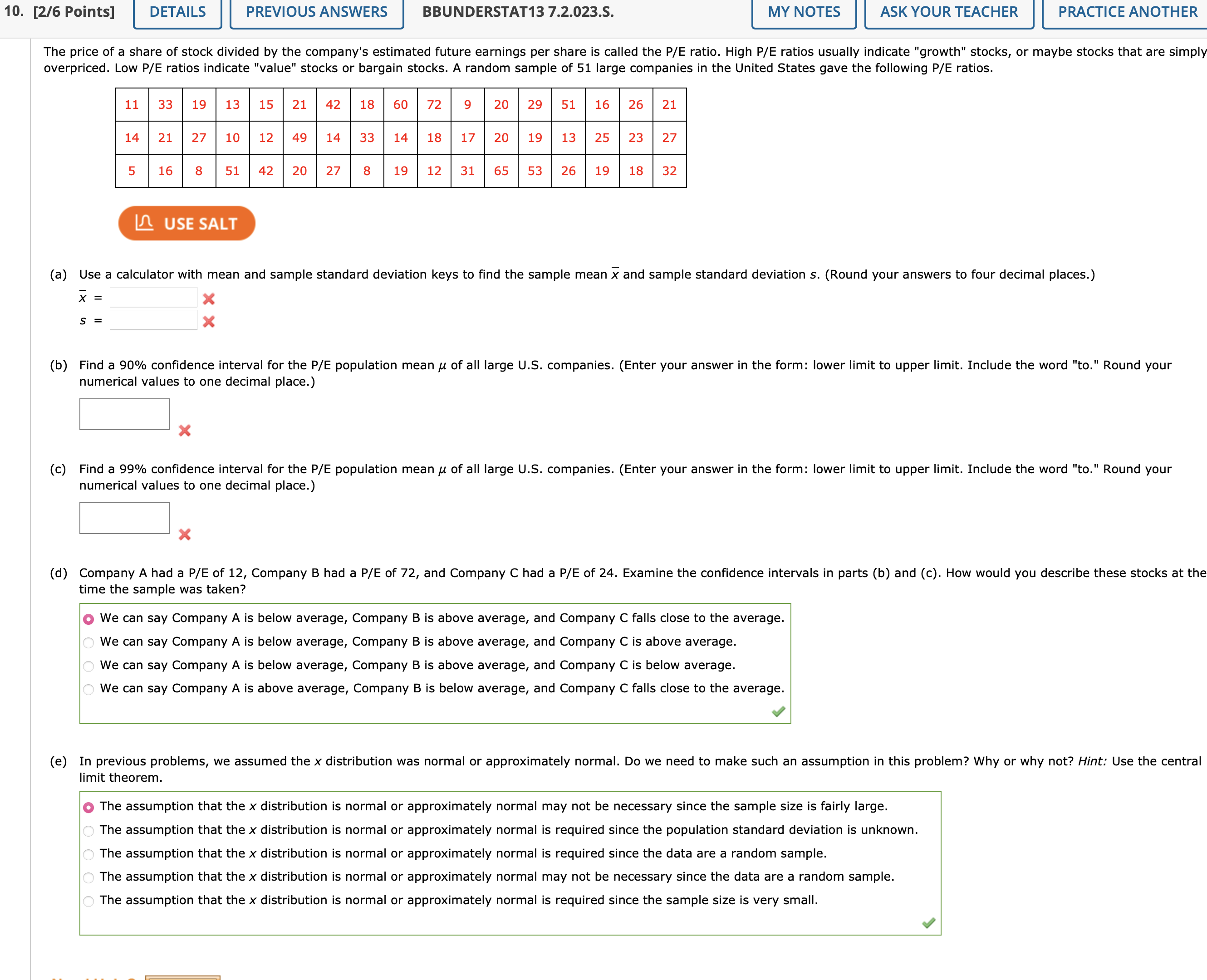Expand PREVIOUS ANSWERS
1207x980 pixels.
click(x=316, y=12)
